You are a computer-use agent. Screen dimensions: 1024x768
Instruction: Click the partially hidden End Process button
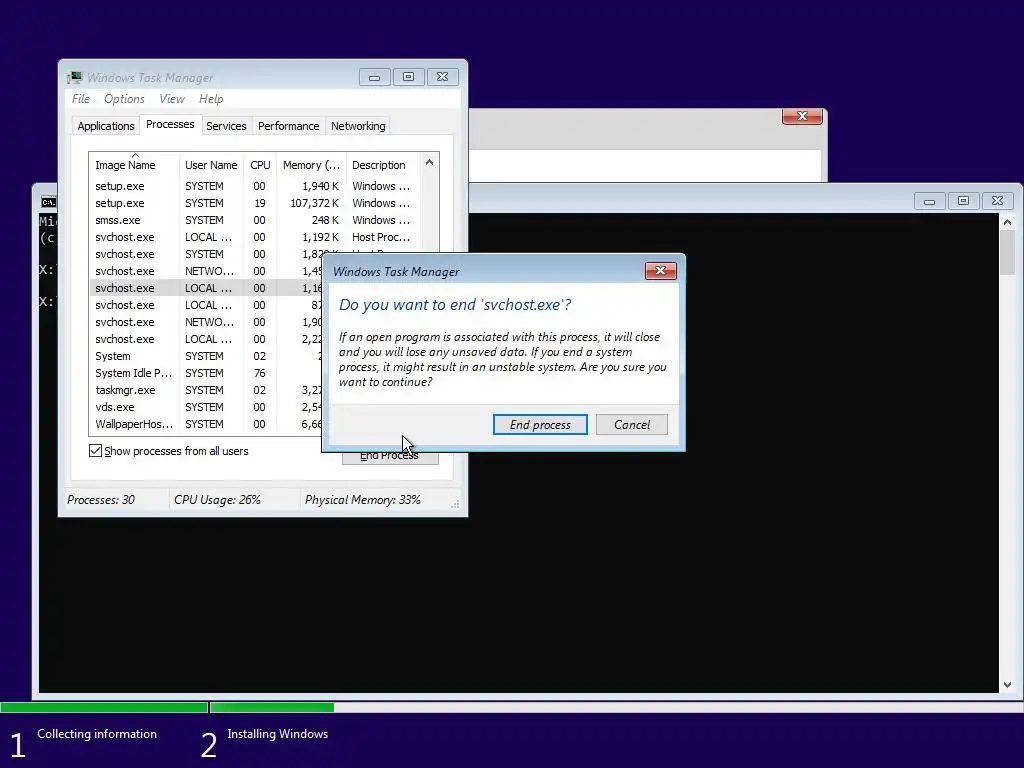[x=390, y=457]
